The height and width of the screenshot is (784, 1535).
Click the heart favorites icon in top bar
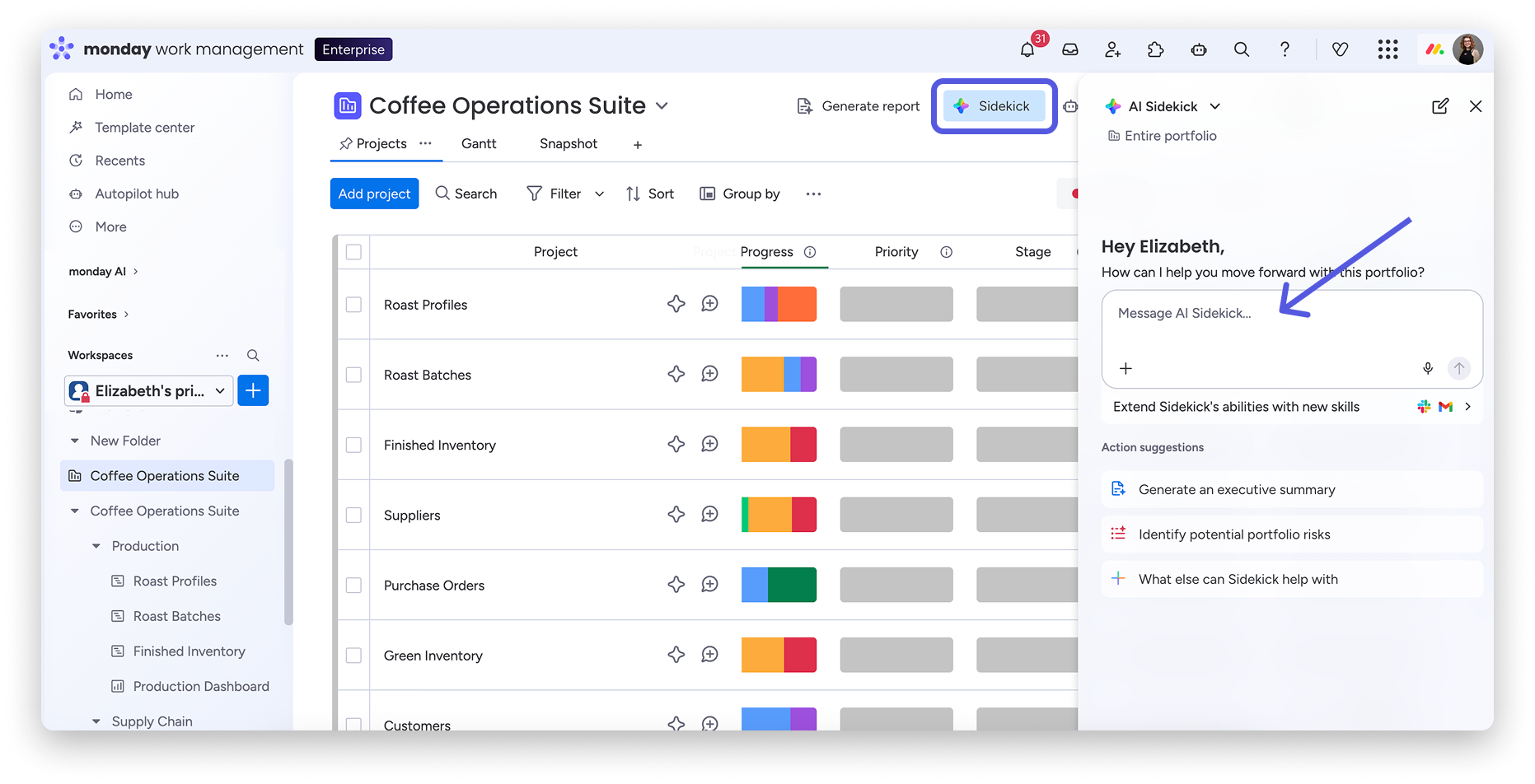[x=1341, y=50]
